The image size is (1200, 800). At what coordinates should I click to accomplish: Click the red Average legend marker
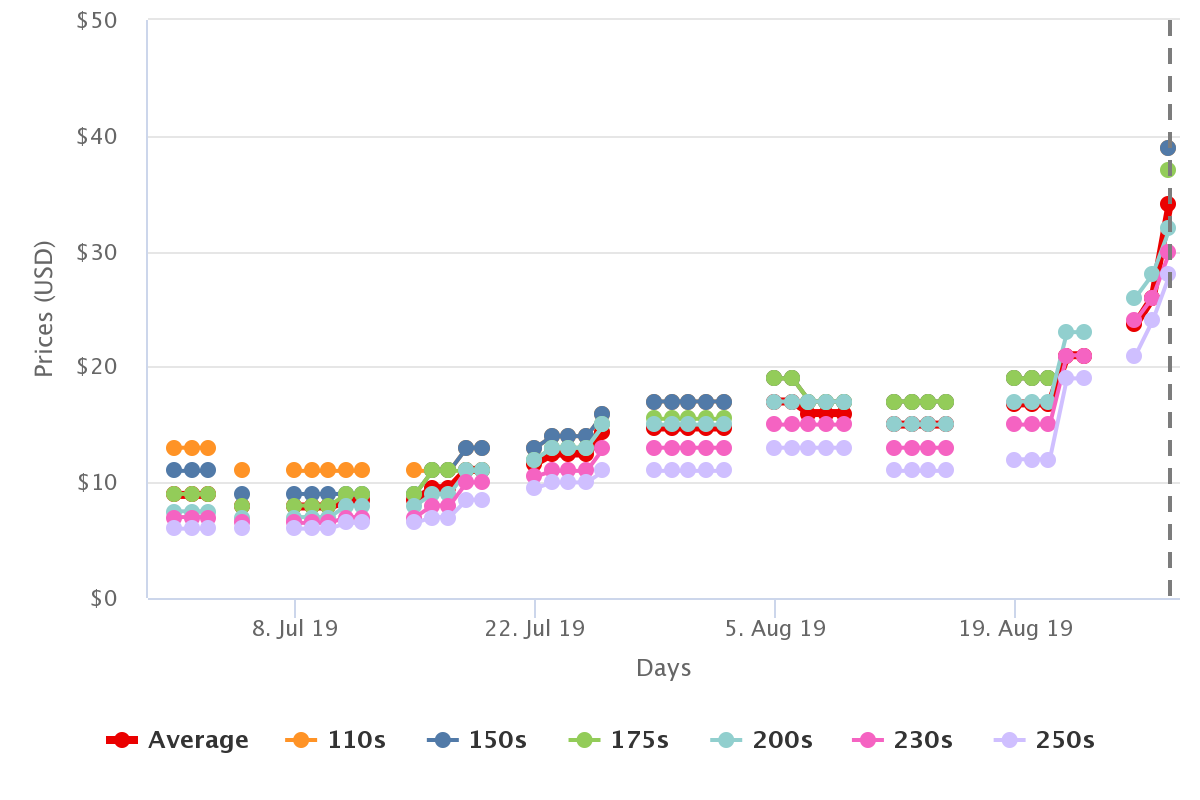click(x=122, y=740)
